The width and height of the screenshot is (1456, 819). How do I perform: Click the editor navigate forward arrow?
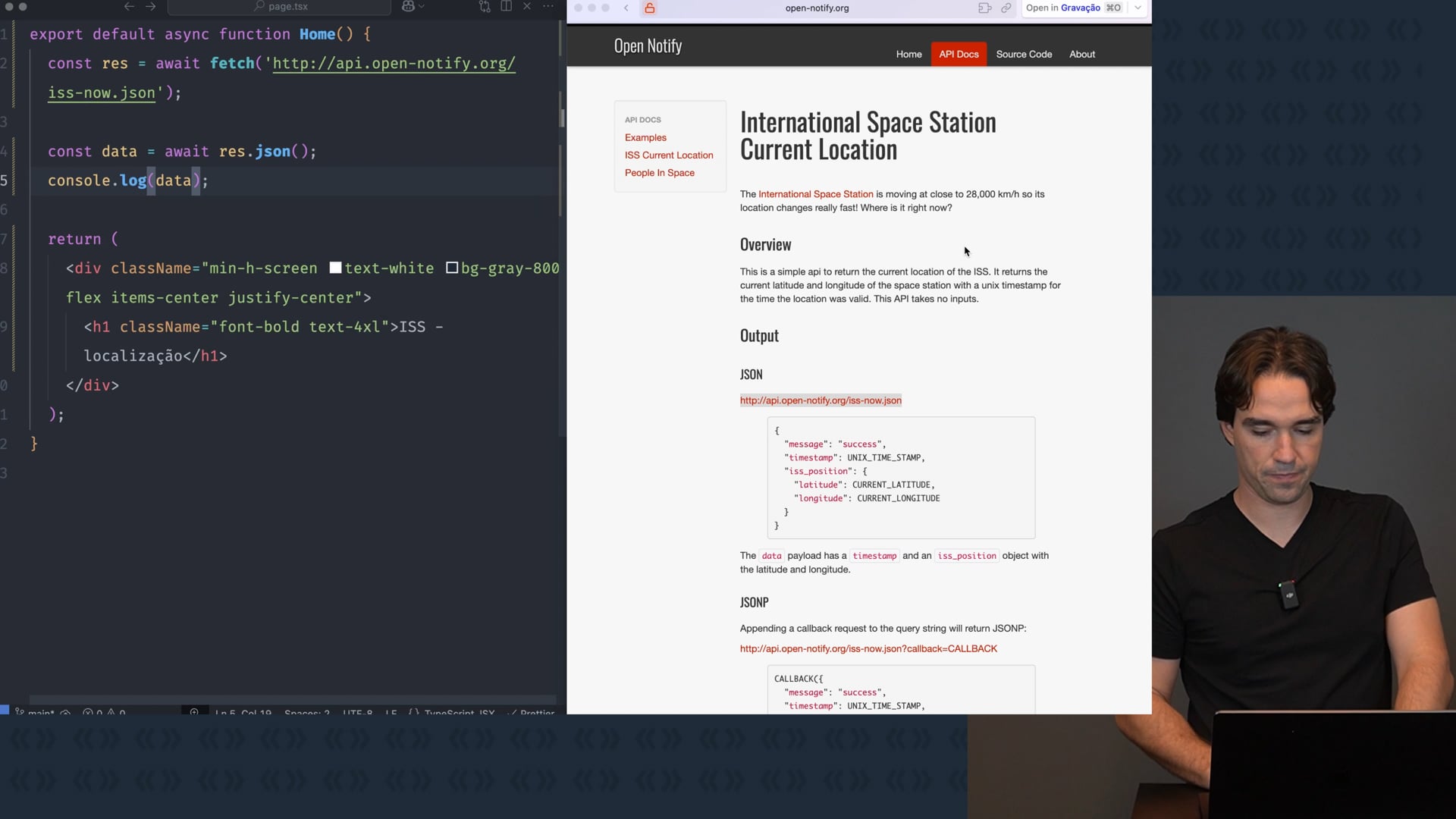click(151, 6)
